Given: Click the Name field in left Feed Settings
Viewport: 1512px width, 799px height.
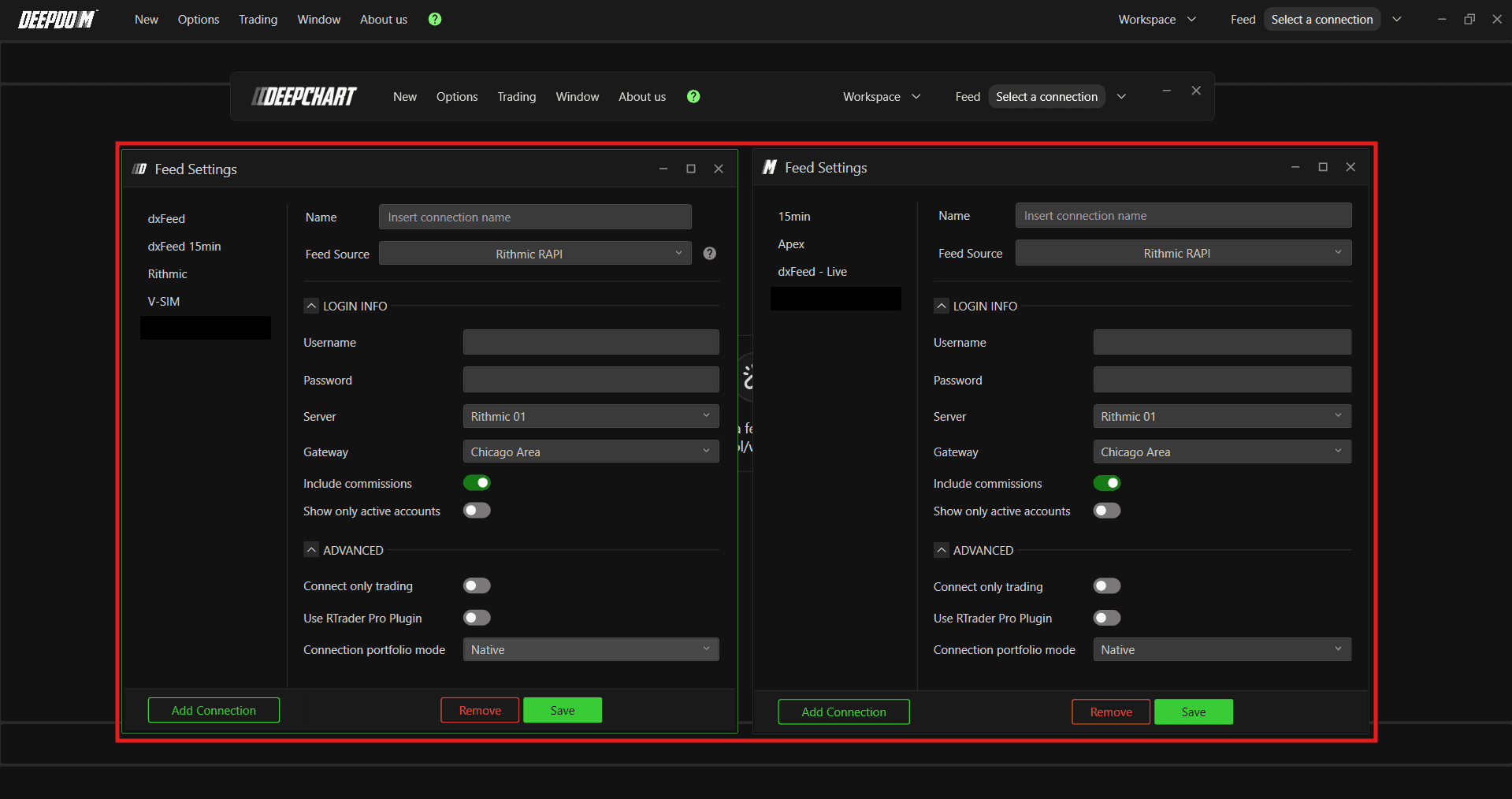Looking at the screenshot, I should coord(535,217).
